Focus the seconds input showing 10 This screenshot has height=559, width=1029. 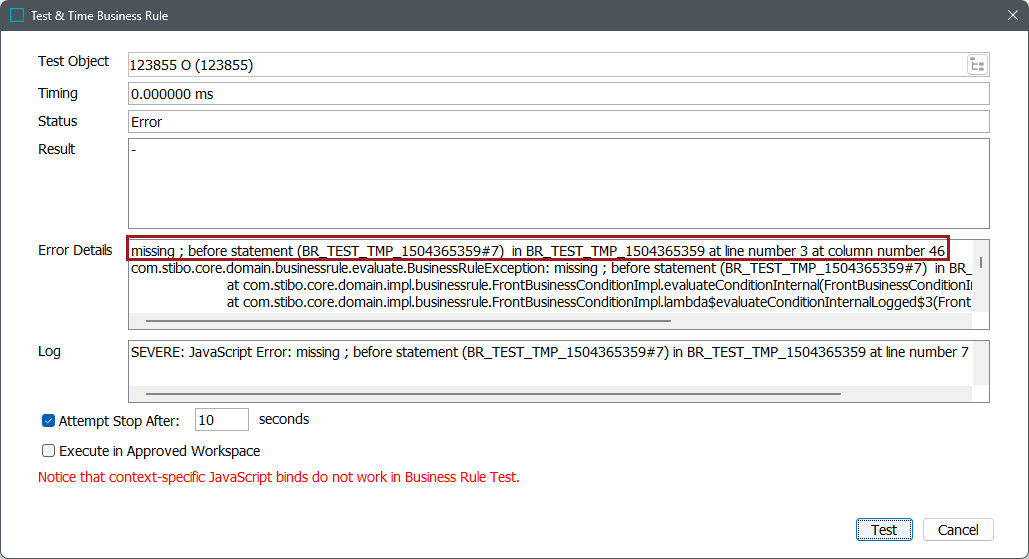click(x=222, y=420)
